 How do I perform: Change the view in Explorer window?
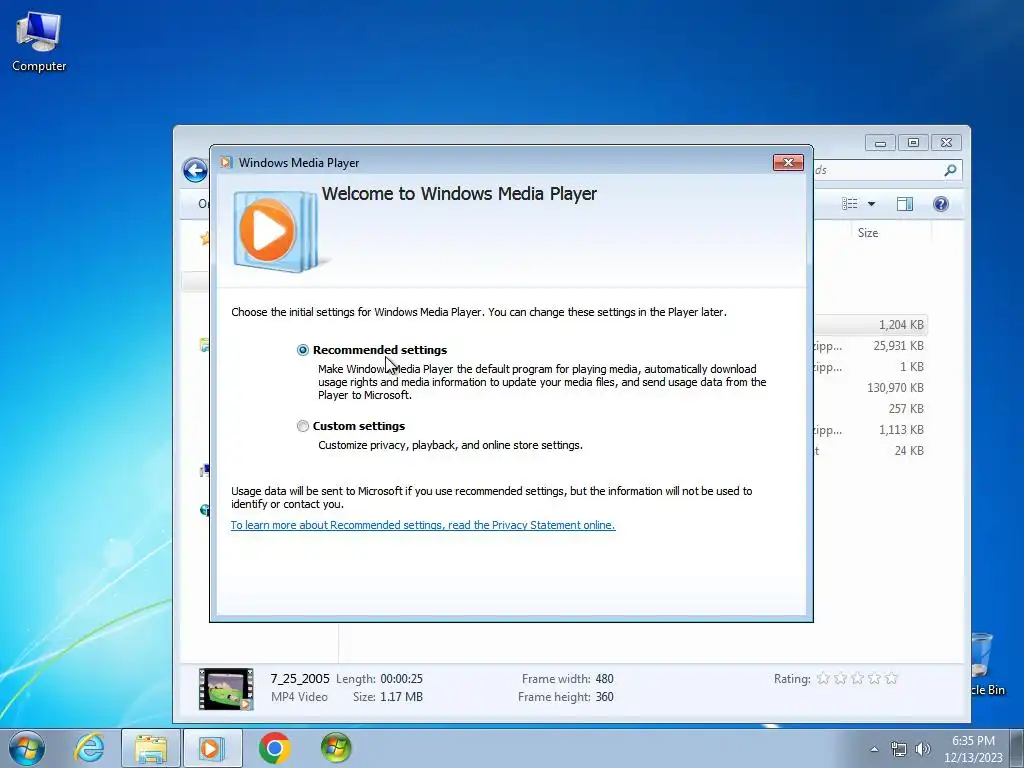tap(850, 204)
